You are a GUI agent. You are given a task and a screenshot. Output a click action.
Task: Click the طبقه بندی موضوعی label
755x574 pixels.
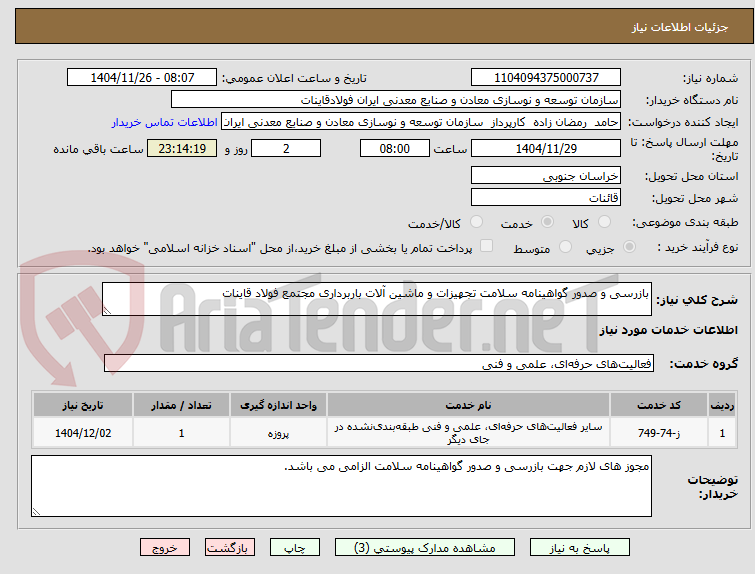click(685, 222)
